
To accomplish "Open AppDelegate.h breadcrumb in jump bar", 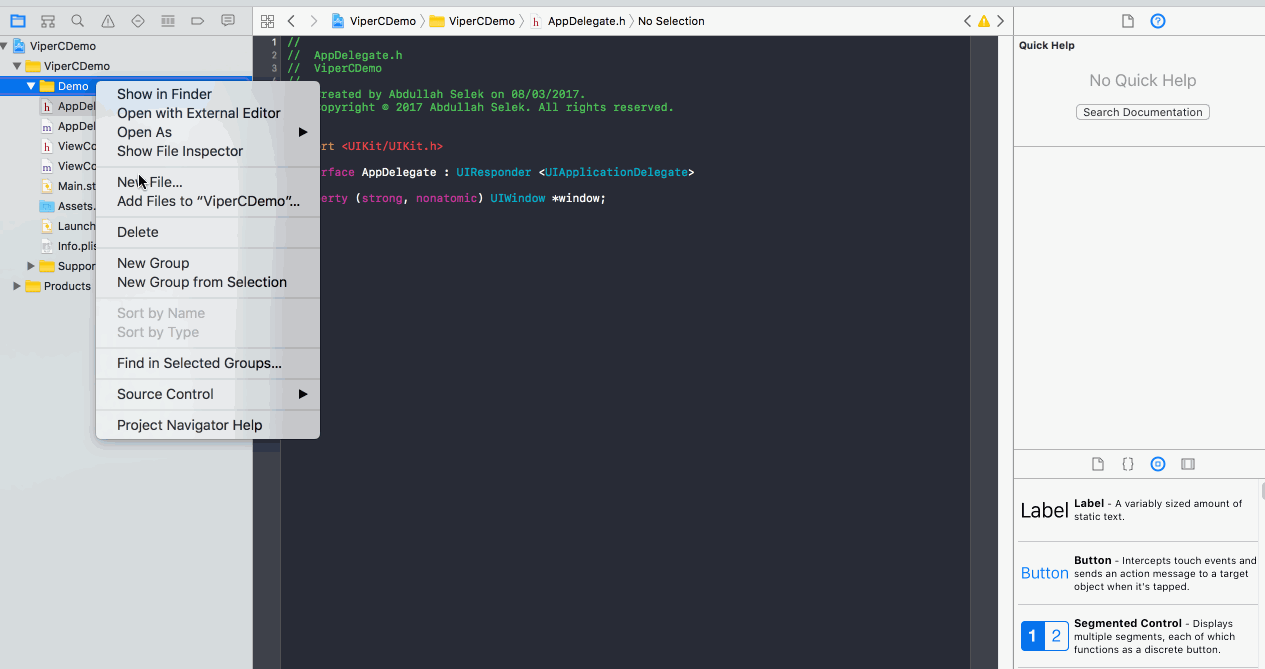I will click(577, 21).
